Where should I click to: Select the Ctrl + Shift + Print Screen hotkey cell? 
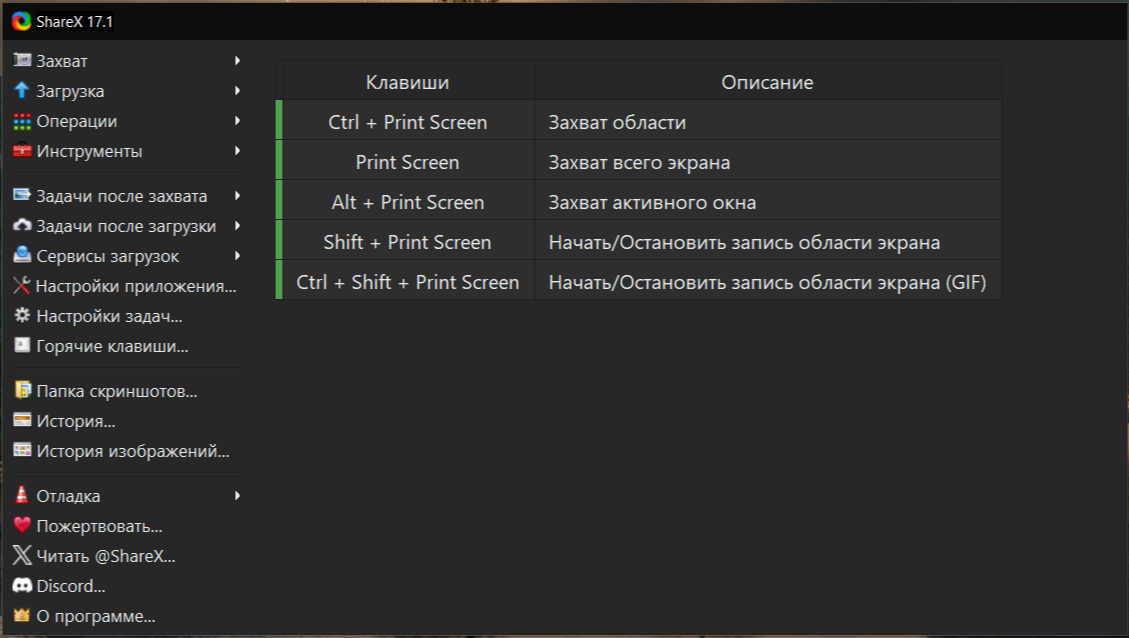pyautogui.click(x=408, y=280)
